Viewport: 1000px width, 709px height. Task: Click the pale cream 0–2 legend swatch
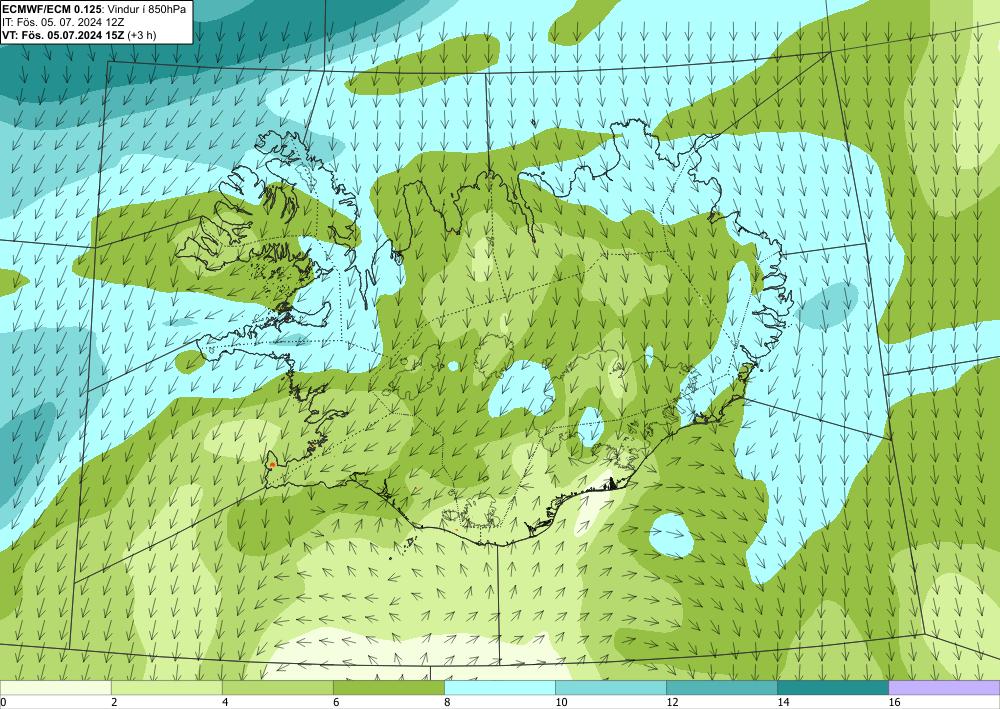pos(55,688)
